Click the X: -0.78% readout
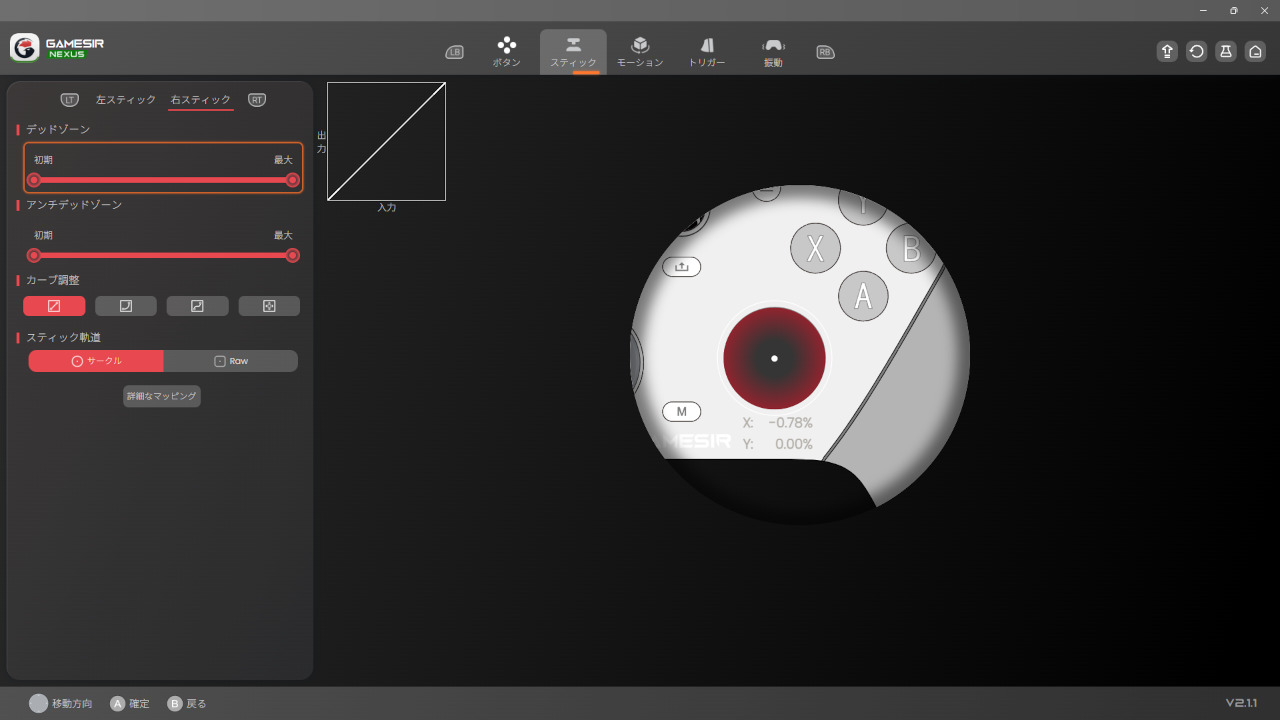 tap(778, 423)
